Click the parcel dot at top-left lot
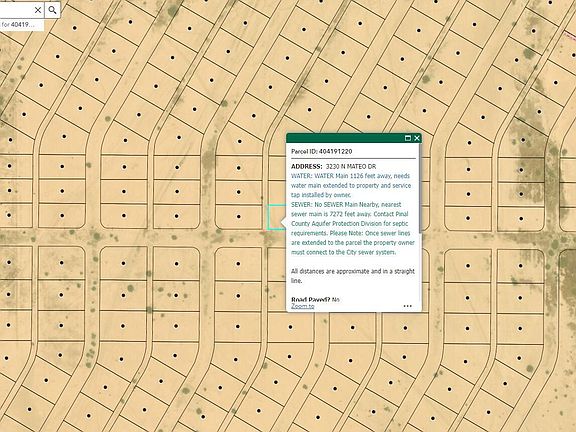 click(75, 28)
